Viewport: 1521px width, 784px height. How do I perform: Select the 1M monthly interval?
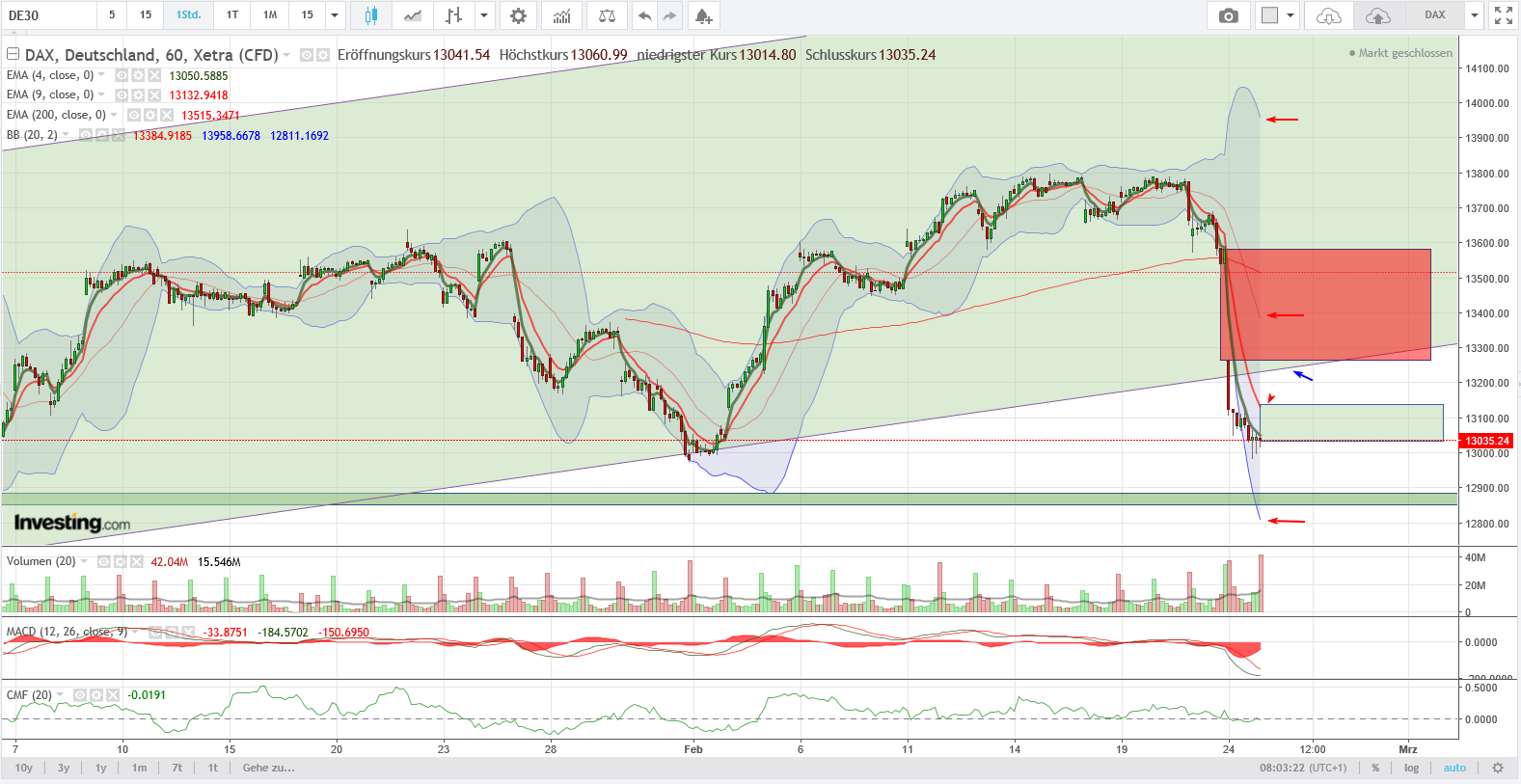coord(270,15)
